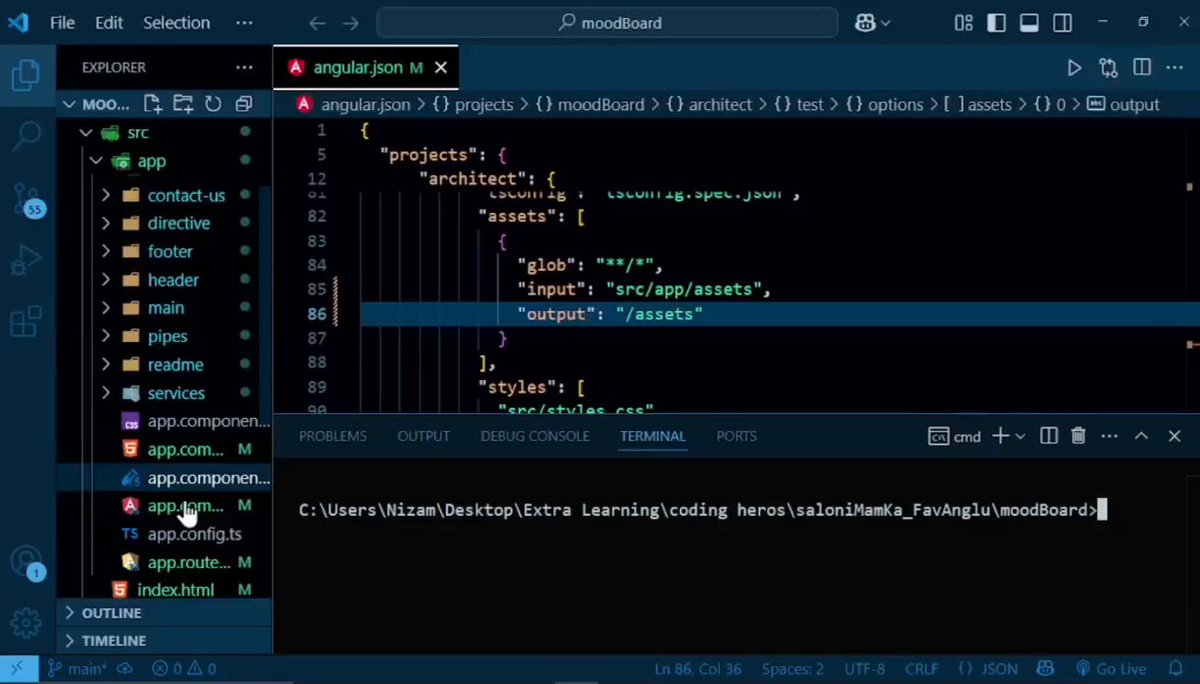Open the overflow menu ellipsis in menu bar
The width and height of the screenshot is (1200, 684).
pos(244,22)
